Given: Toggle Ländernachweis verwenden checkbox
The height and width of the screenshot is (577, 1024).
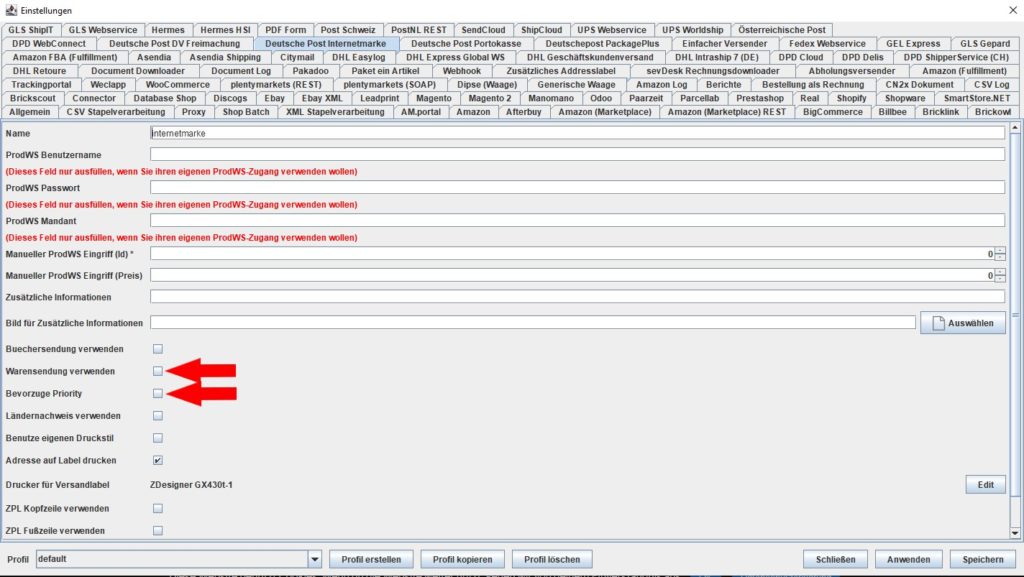Looking at the screenshot, I should 158,416.
